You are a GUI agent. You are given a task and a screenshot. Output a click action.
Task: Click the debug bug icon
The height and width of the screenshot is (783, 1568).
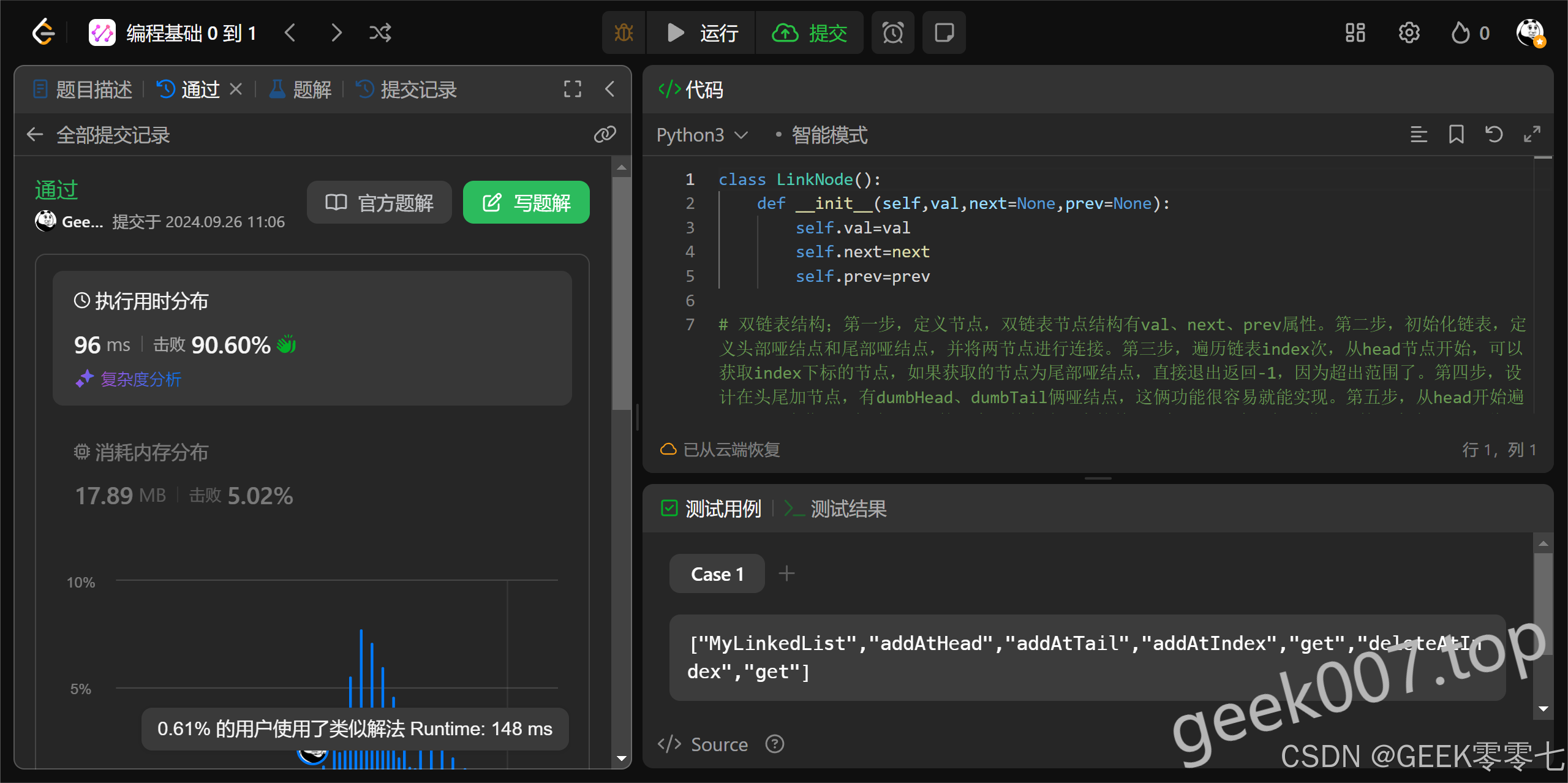(x=624, y=32)
